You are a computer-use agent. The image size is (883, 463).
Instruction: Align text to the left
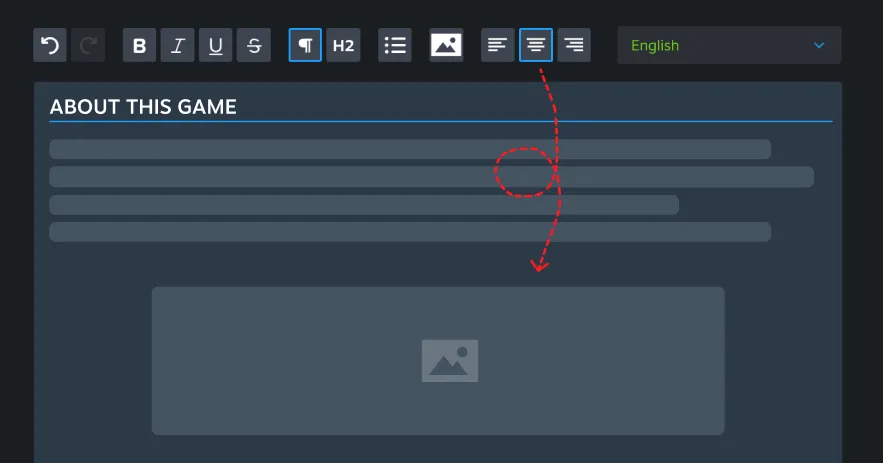tap(498, 45)
